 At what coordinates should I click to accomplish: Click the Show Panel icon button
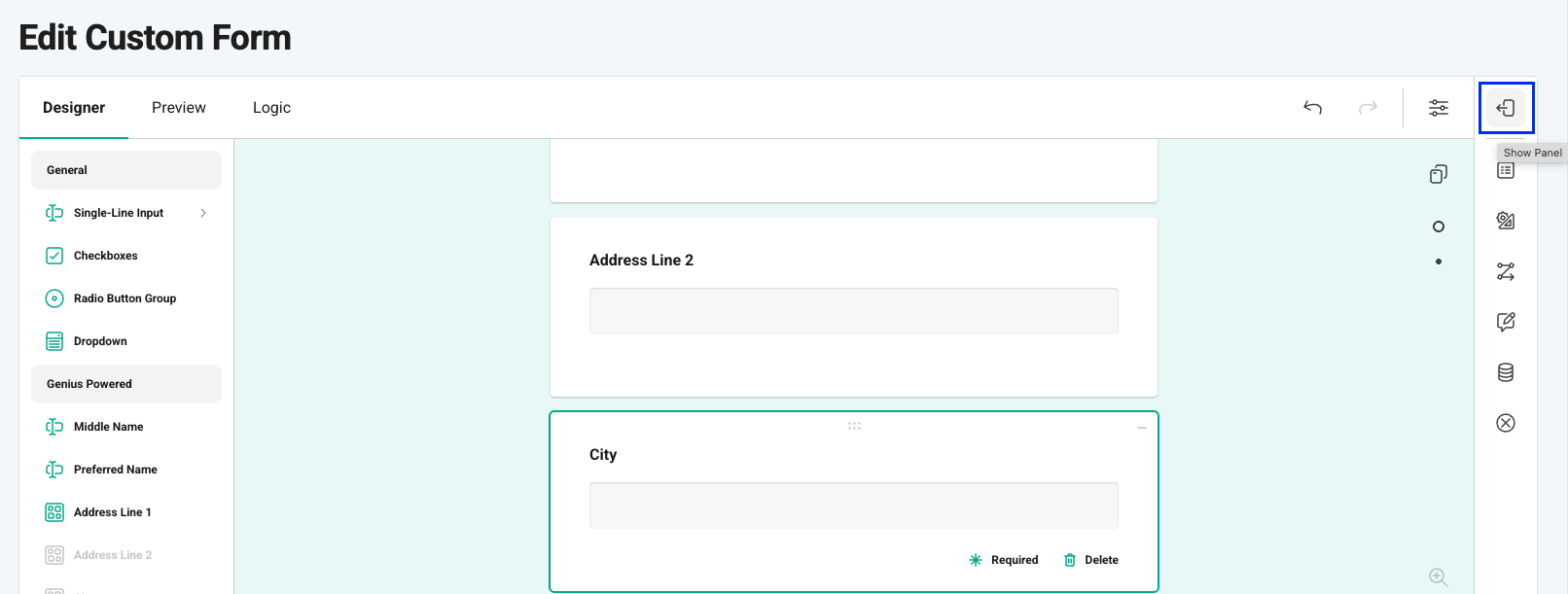click(x=1506, y=108)
